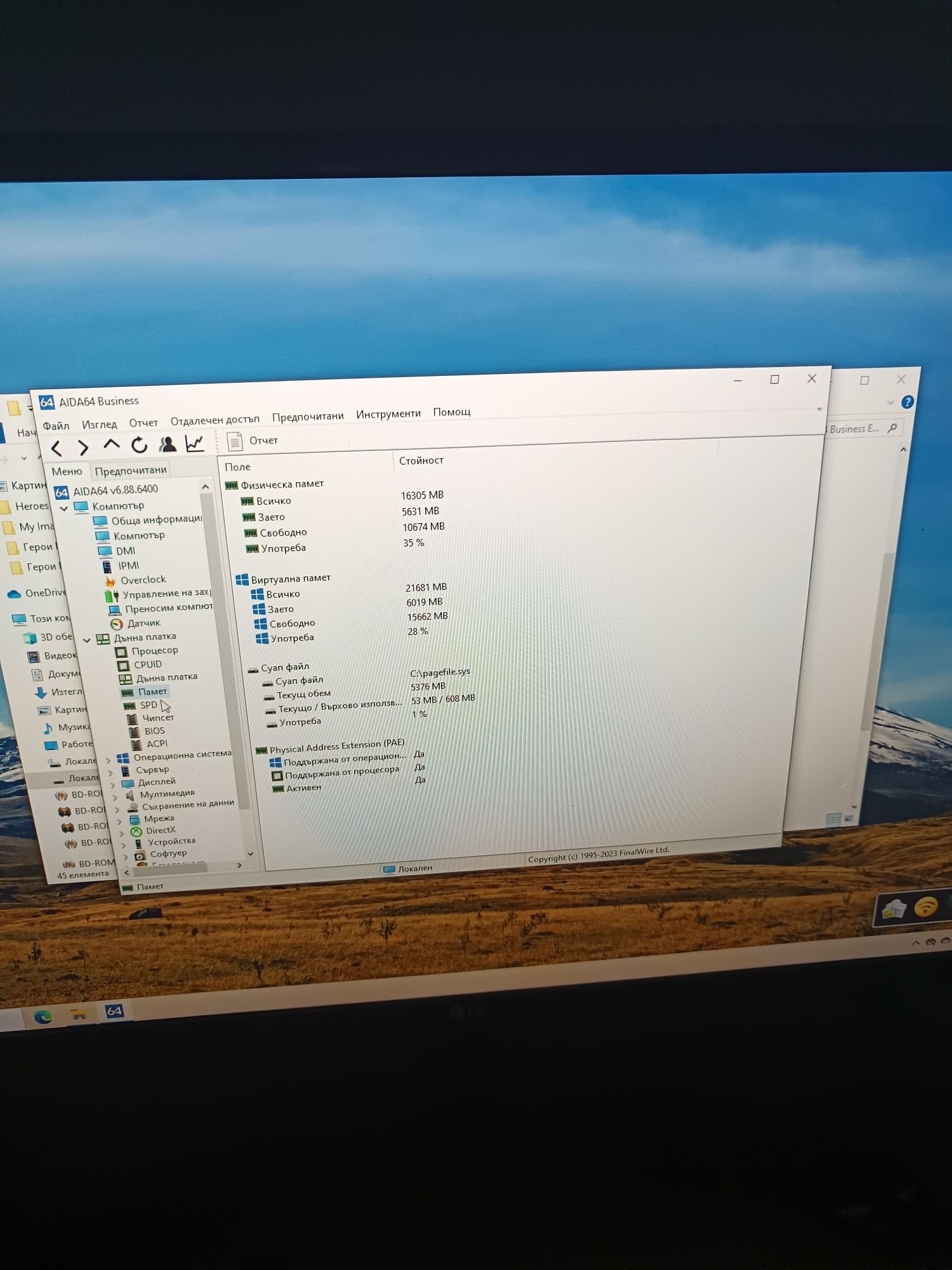Select the Виртуална памет group row
Image resolution: width=952 pixels, height=1270 pixels.
click(284, 579)
